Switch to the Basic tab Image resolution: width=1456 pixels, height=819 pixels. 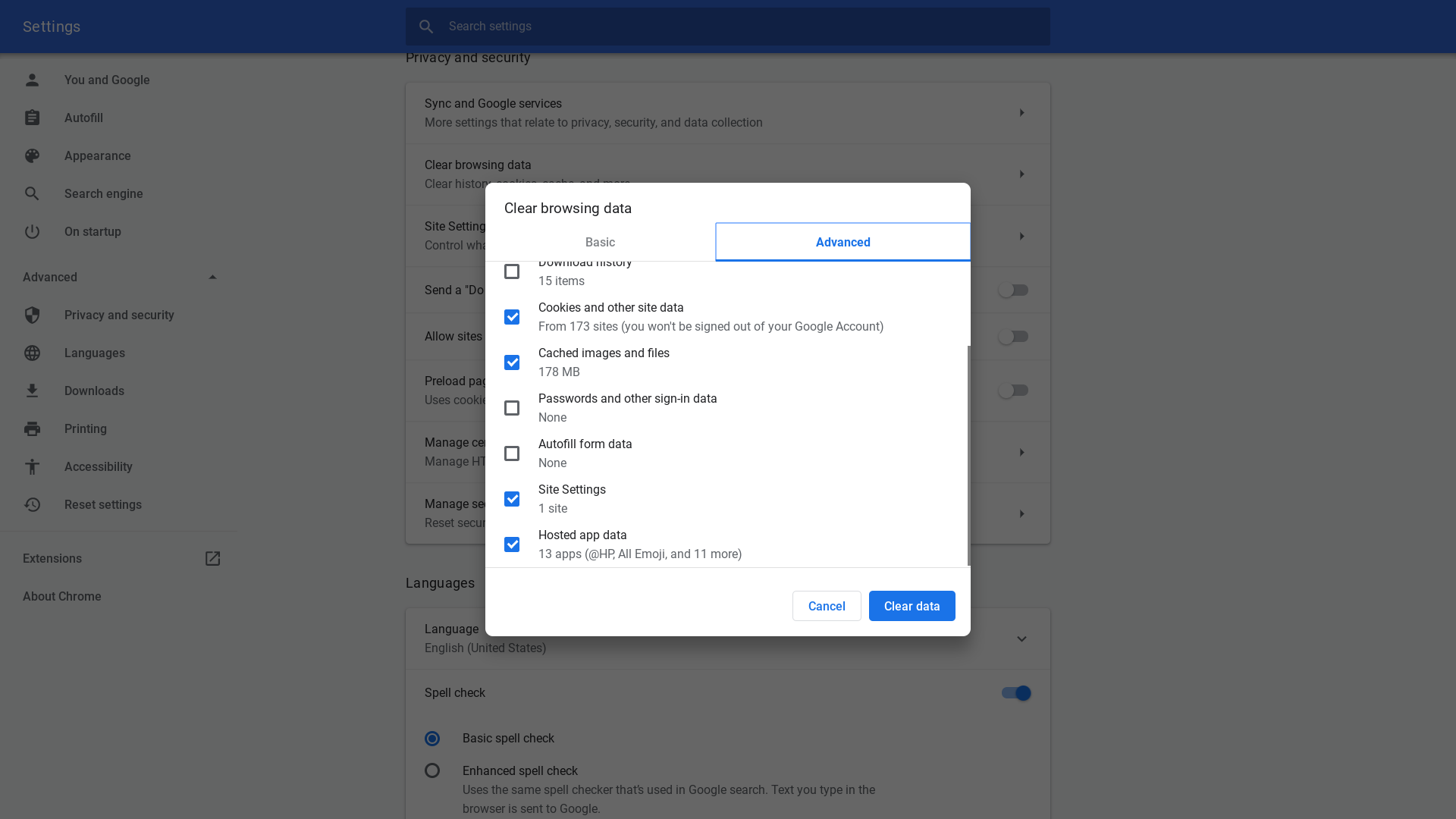(600, 243)
